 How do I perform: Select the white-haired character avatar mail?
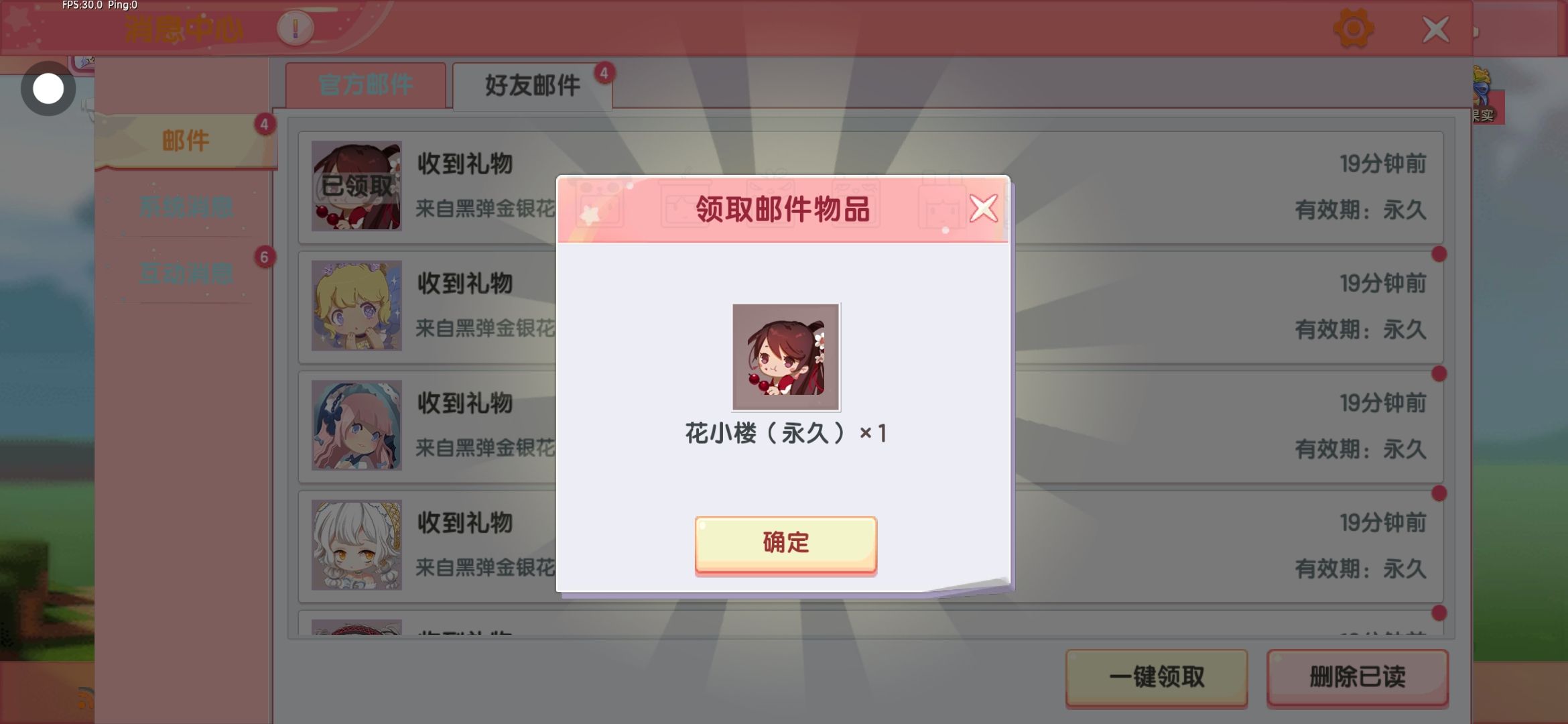click(356, 545)
